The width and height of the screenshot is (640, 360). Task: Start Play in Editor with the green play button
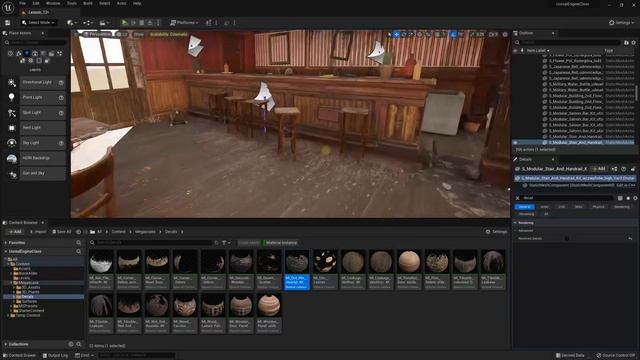[124, 23]
